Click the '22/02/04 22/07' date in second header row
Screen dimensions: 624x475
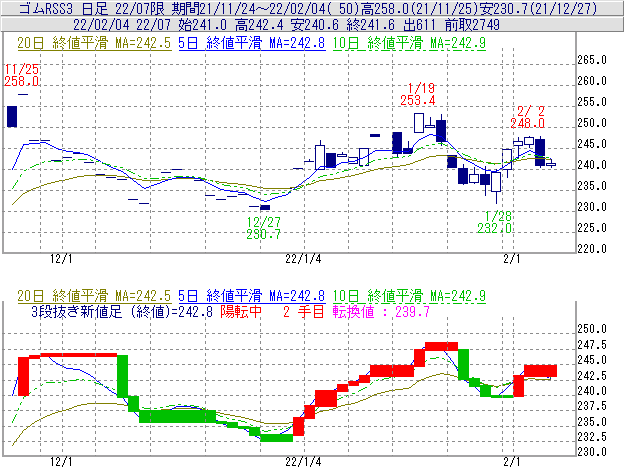[x=122, y=25]
